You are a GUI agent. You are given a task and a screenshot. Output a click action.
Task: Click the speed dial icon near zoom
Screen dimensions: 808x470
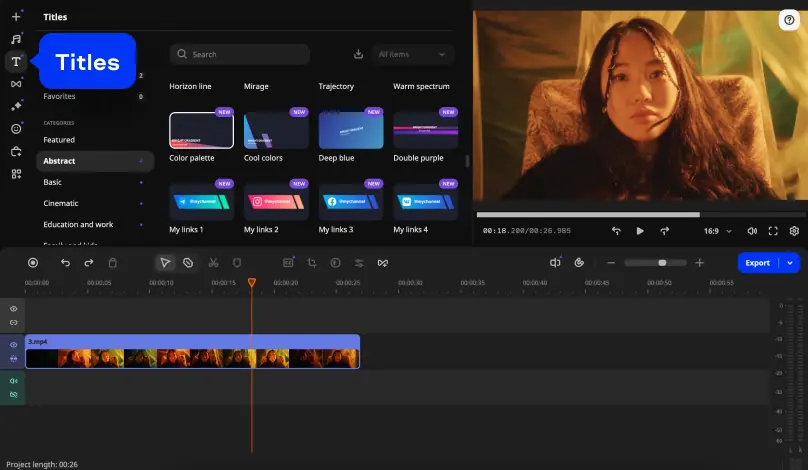tap(579, 262)
